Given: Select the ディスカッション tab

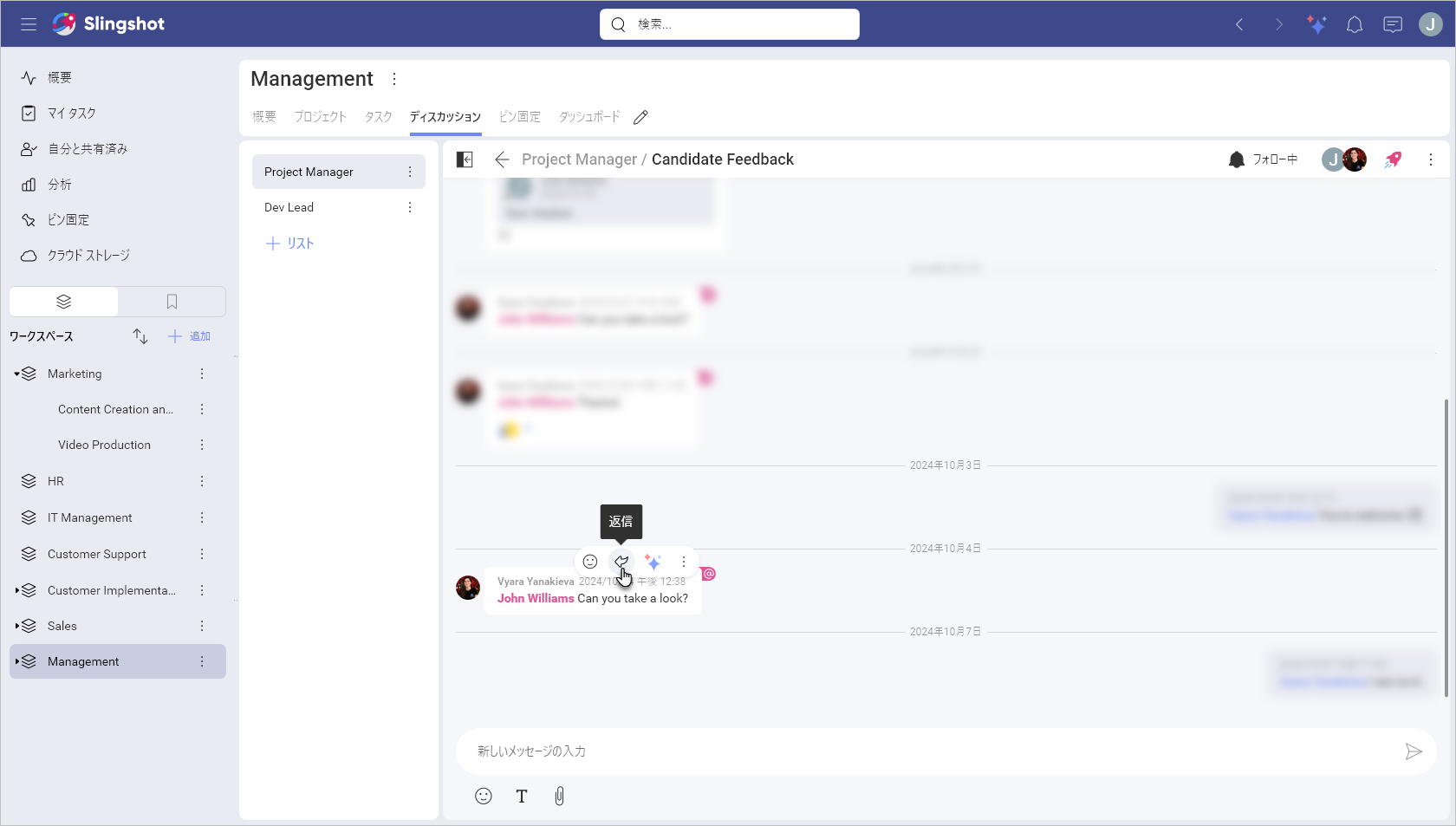Looking at the screenshot, I should tap(445, 117).
